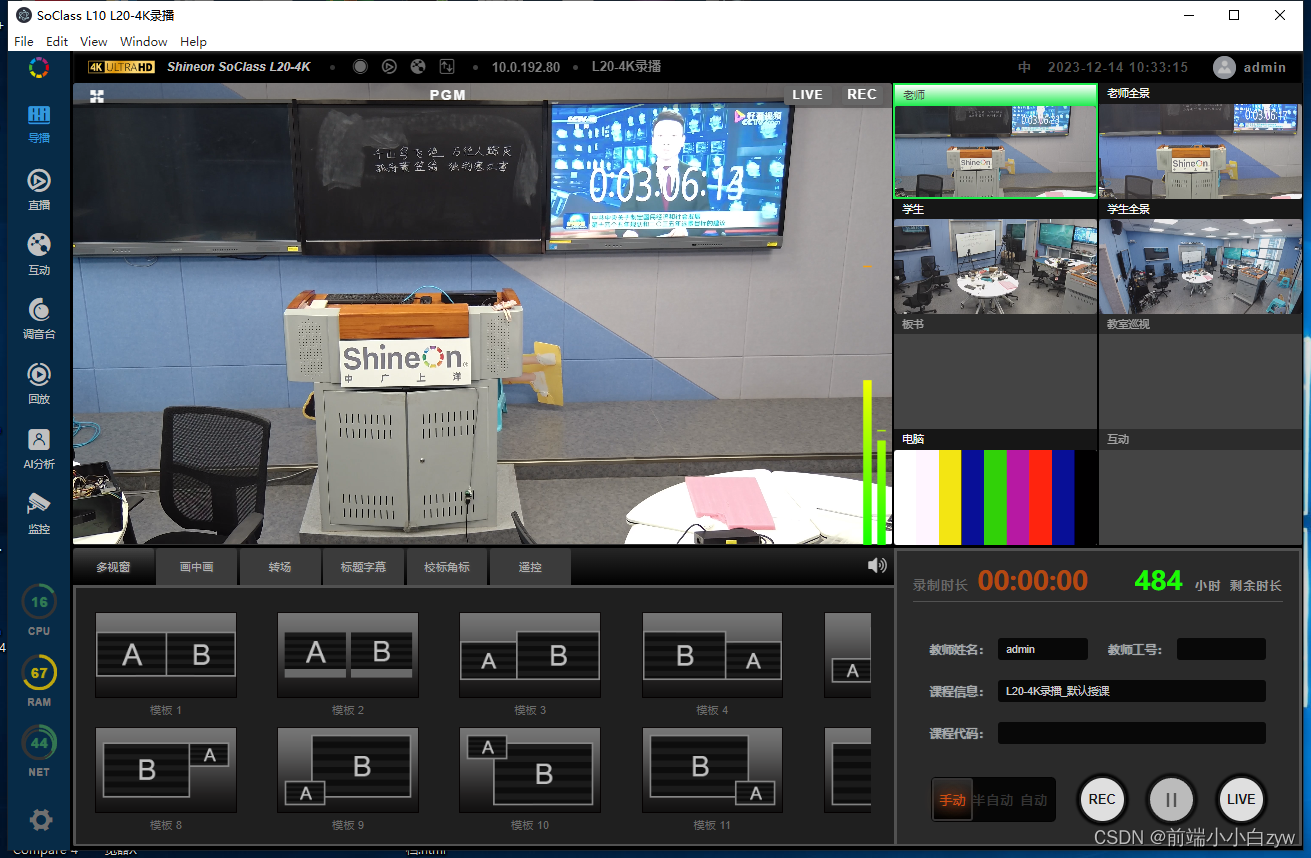1311x858 pixels.
Task: Apply layout 模板 10
Action: point(530,770)
